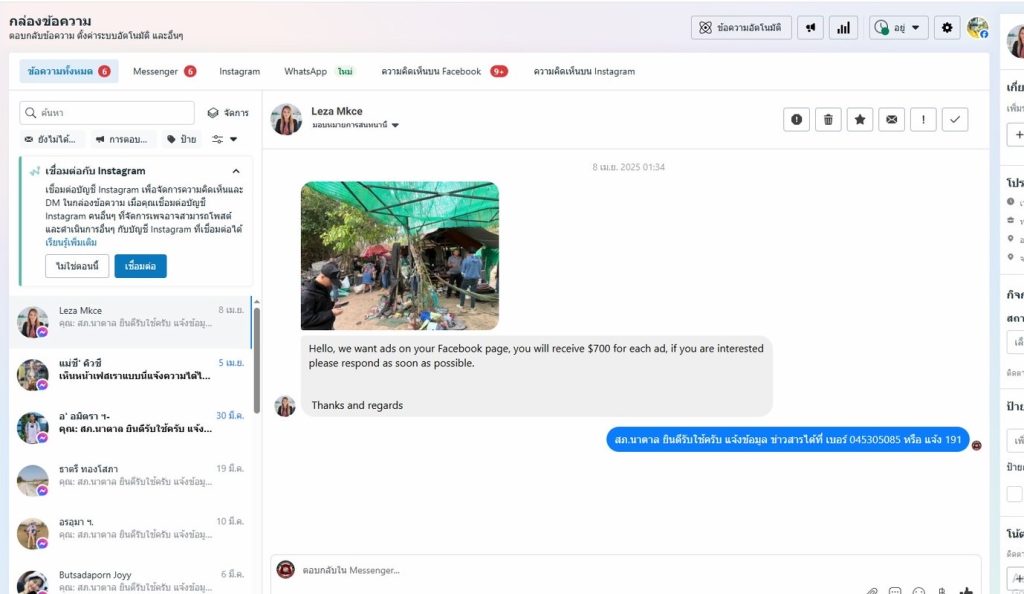Open the availability status dropdown (อยู่)

coord(898,28)
